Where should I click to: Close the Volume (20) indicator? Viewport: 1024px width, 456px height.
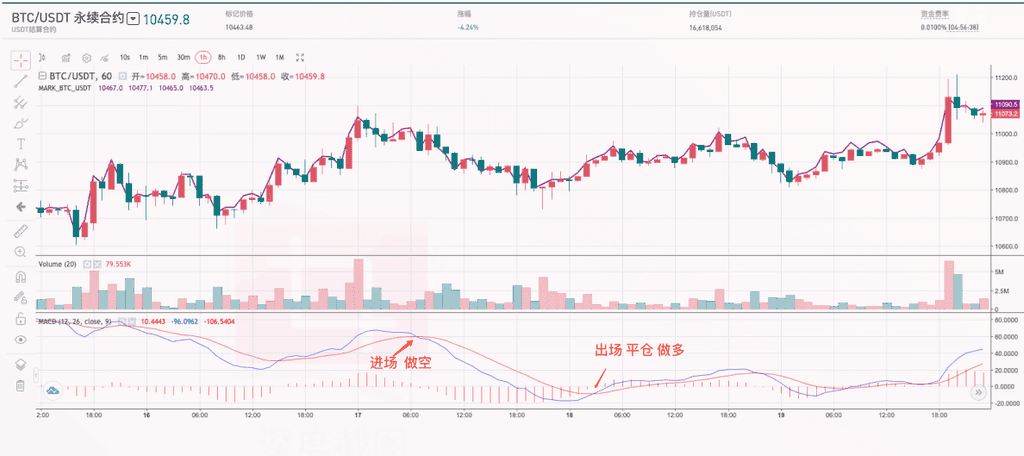click(98, 264)
